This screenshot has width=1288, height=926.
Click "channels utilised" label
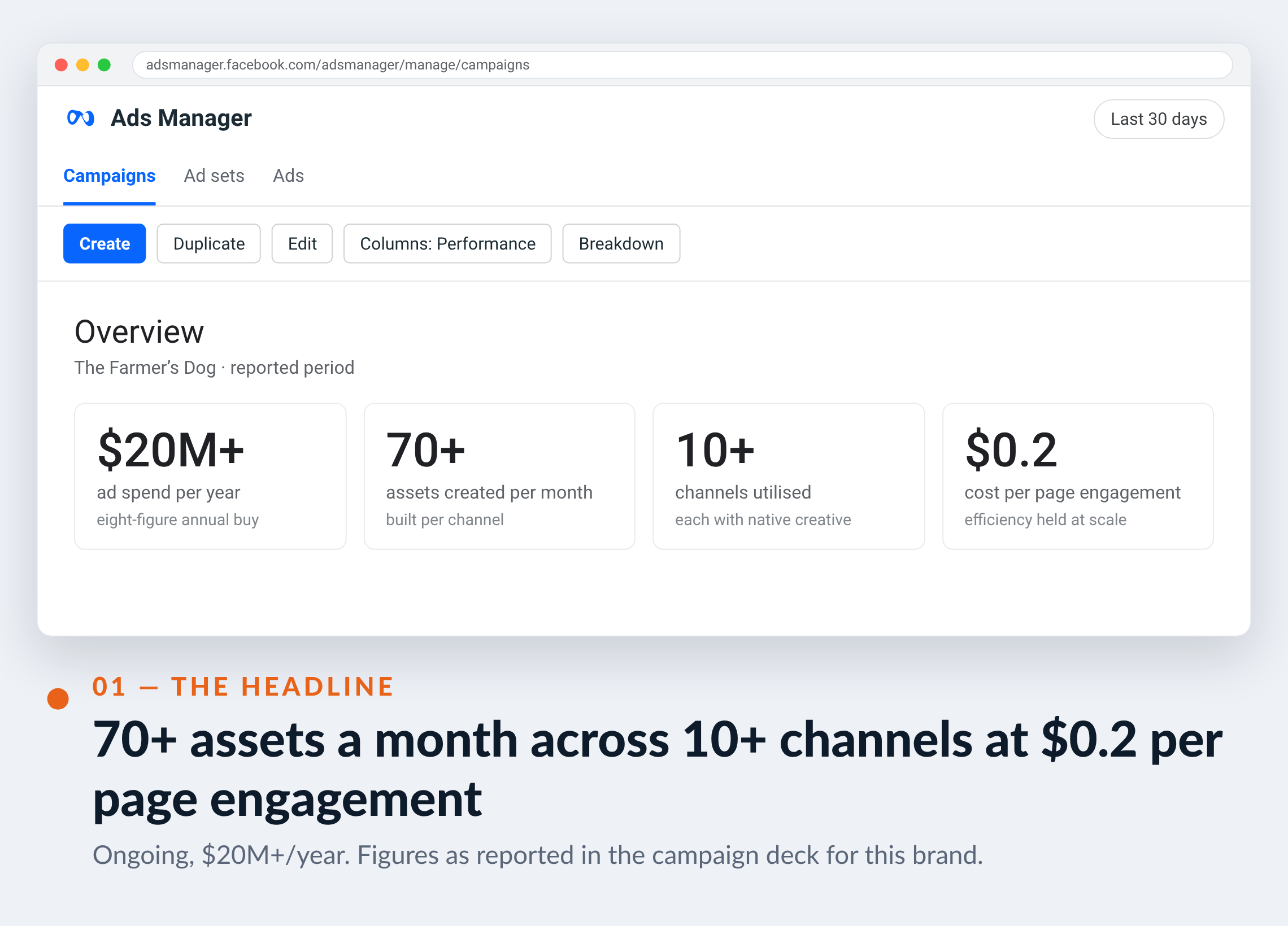click(x=743, y=492)
